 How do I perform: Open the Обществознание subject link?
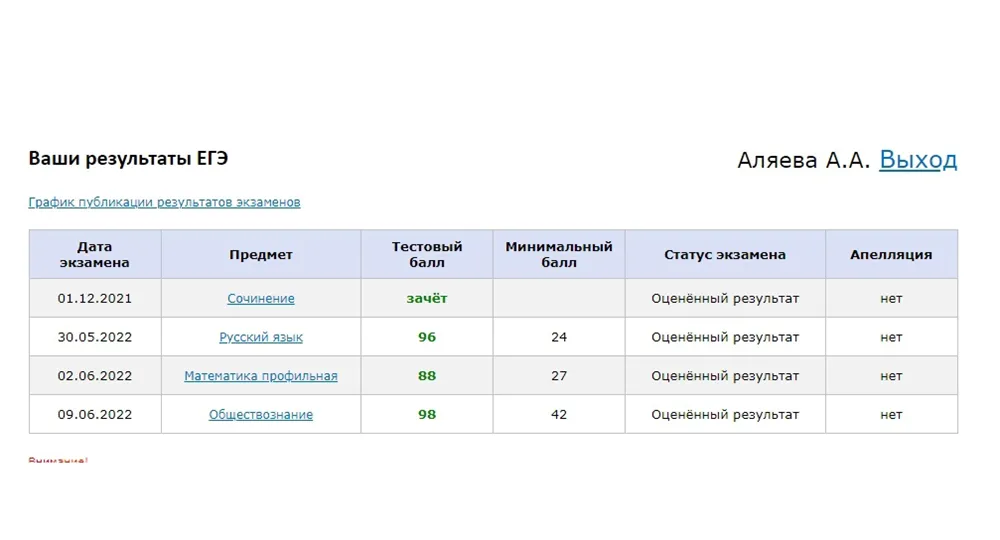(x=260, y=415)
